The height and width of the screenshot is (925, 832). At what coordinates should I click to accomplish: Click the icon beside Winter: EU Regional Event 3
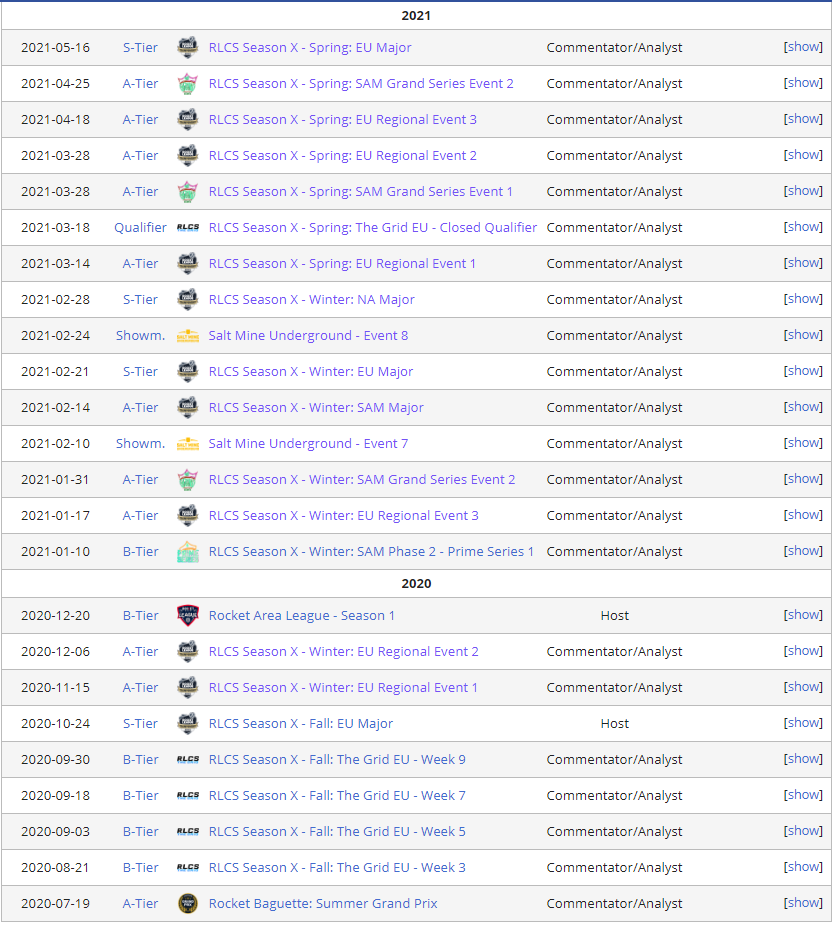click(188, 516)
